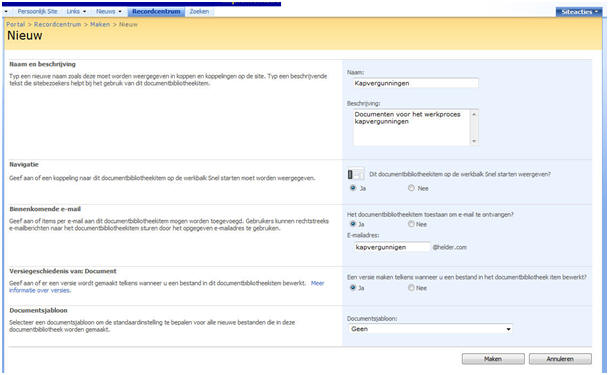Click the @helder.com domain text
The height and width of the screenshot is (375, 609).
(x=450, y=247)
